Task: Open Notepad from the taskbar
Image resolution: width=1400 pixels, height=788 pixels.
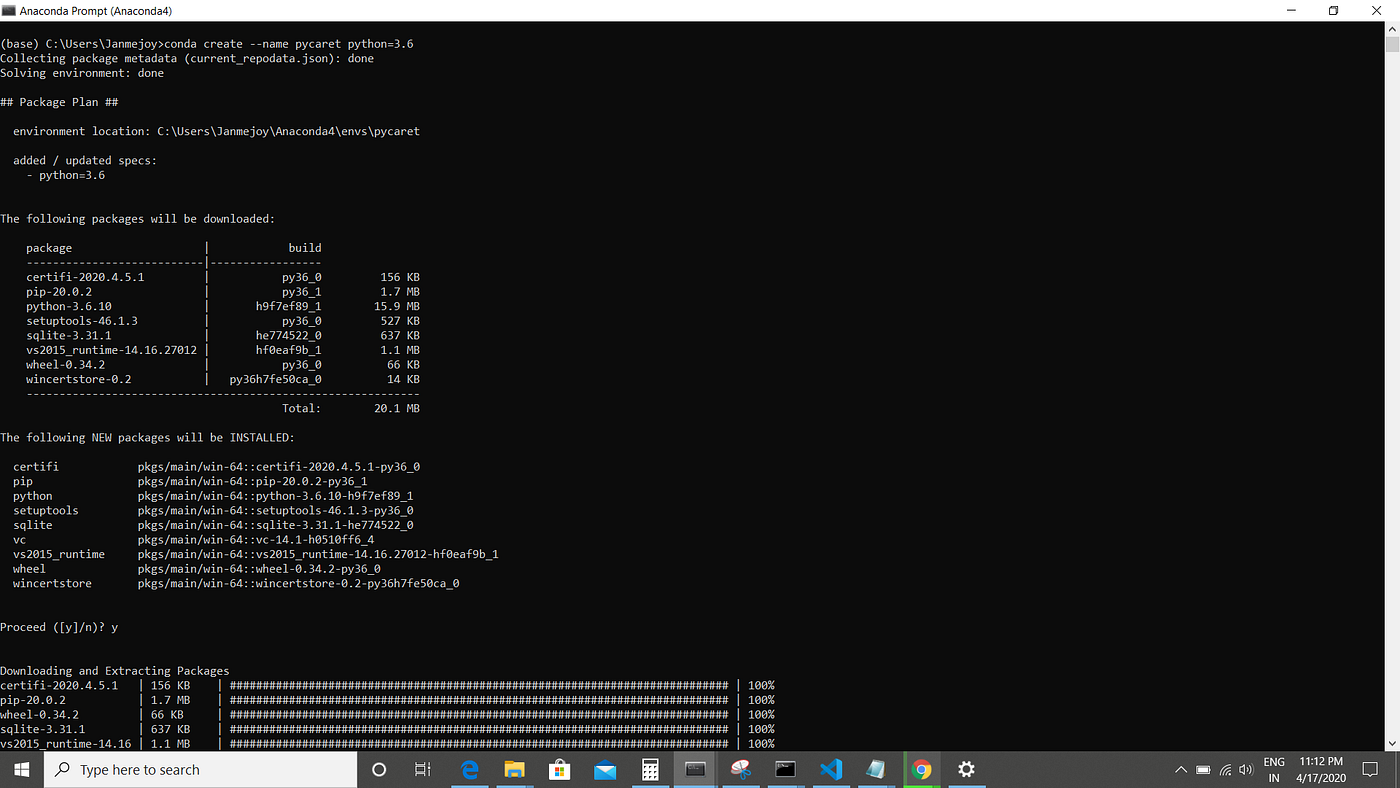Action: pyautogui.click(x=874, y=769)
